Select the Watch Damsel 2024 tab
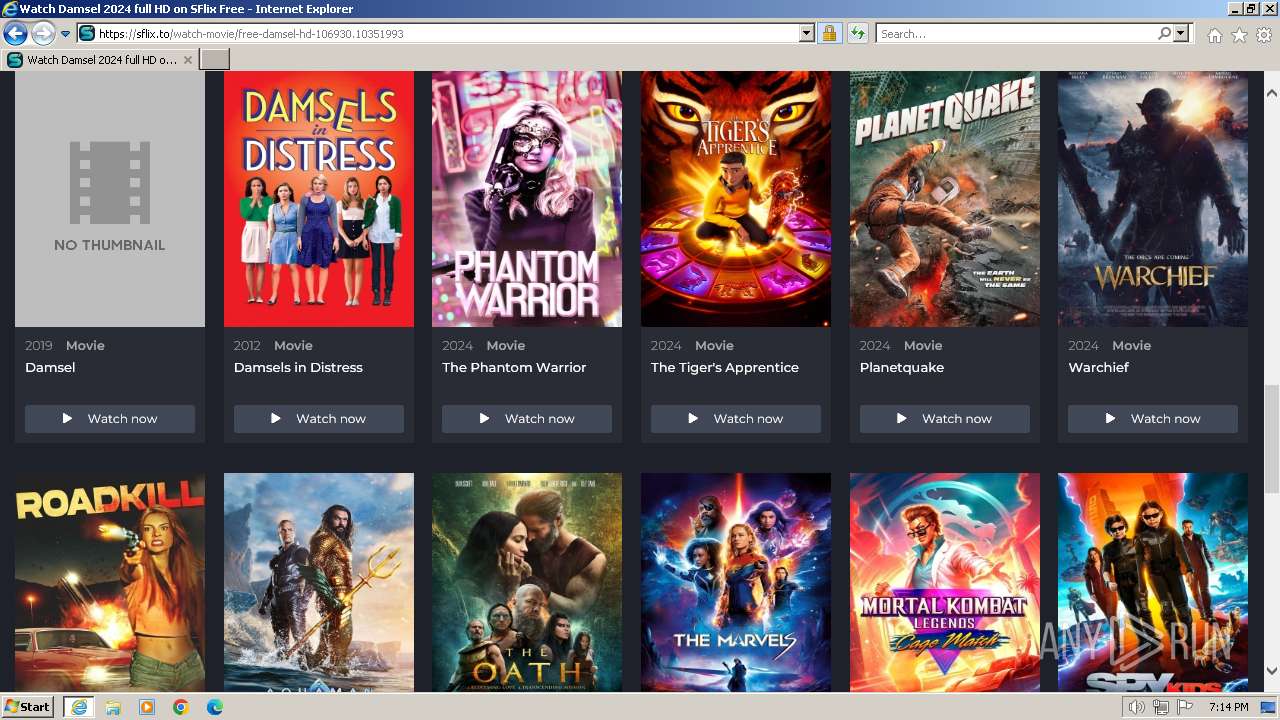Screen dimensions: 1280x720 [100, 60]
